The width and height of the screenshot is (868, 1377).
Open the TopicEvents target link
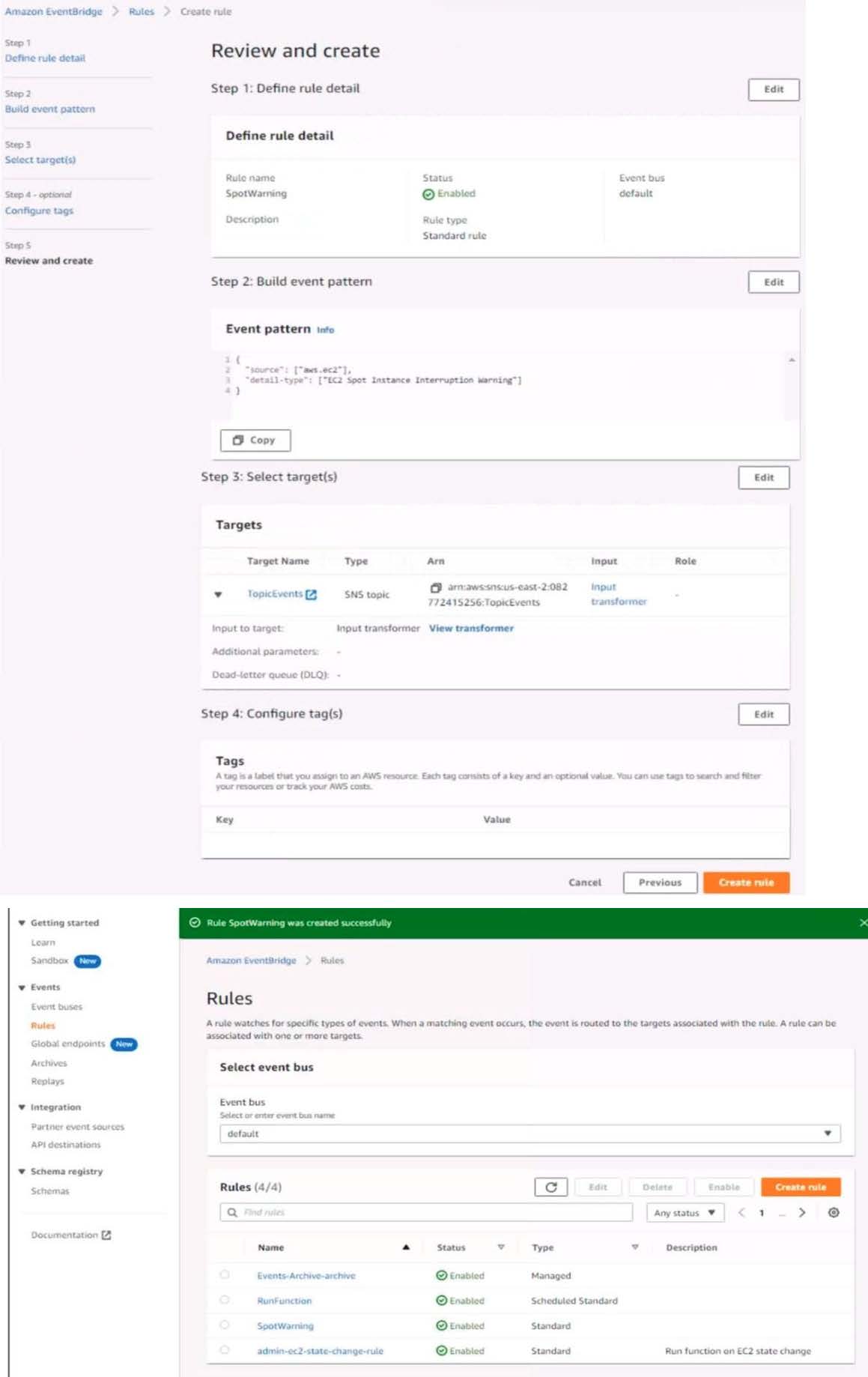point(275,594)
